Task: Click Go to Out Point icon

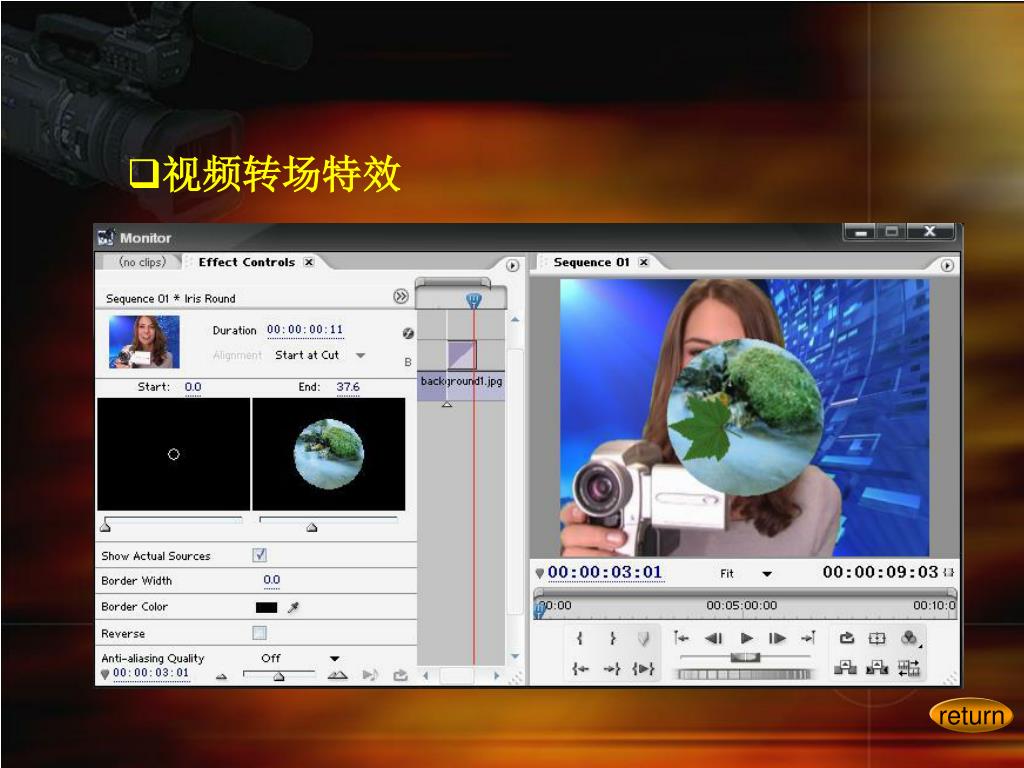Action: click(x=612, y=668)
